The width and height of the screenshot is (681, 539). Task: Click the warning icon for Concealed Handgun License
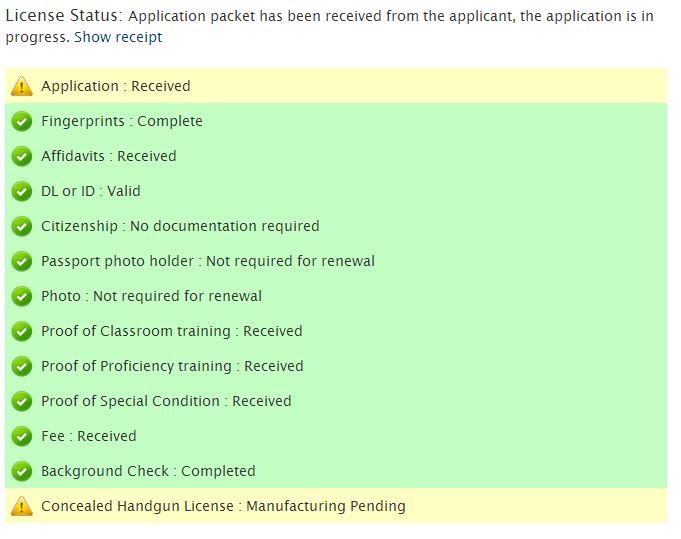[22, 506]
